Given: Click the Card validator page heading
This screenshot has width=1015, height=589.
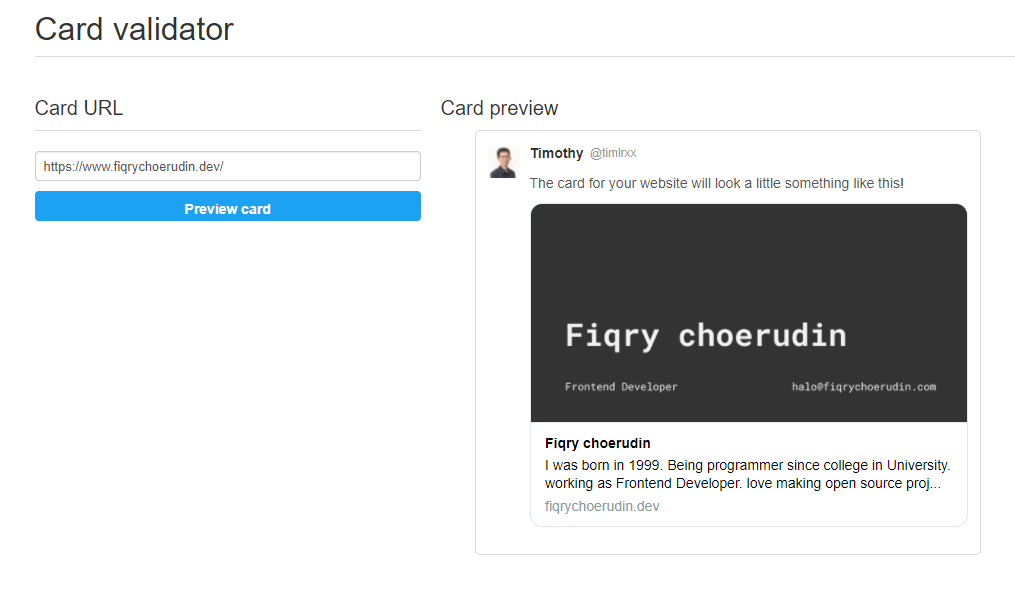Looking at the screenshot, I should (x=133, y=29).
